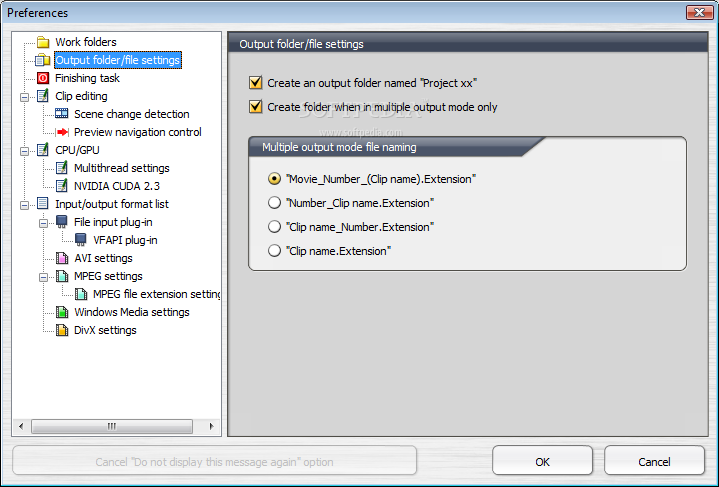Collapse the File input plug-in node
719x487 pixels.
[43, 223]
